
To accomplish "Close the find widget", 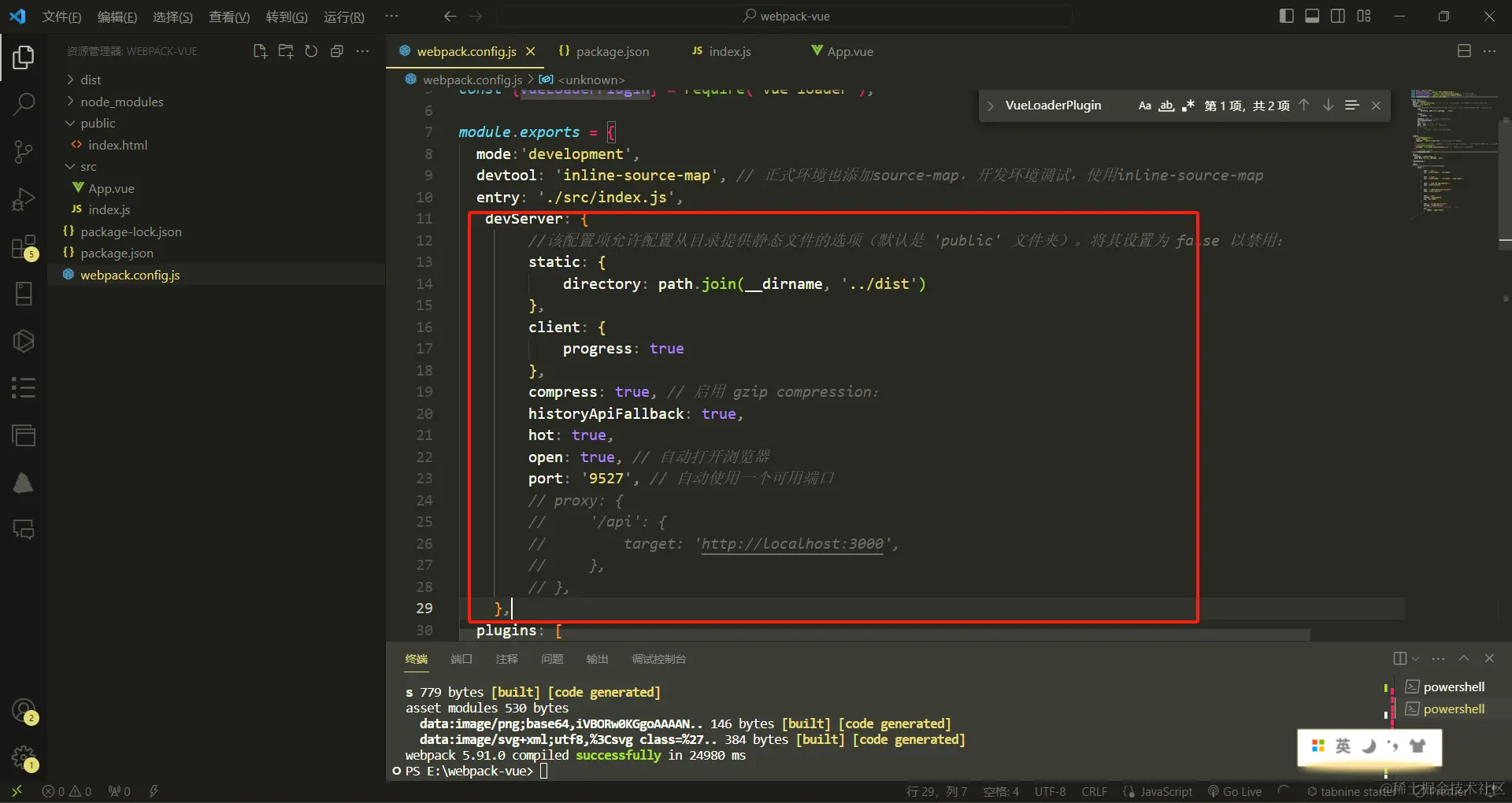I will tap(1376, 105).
